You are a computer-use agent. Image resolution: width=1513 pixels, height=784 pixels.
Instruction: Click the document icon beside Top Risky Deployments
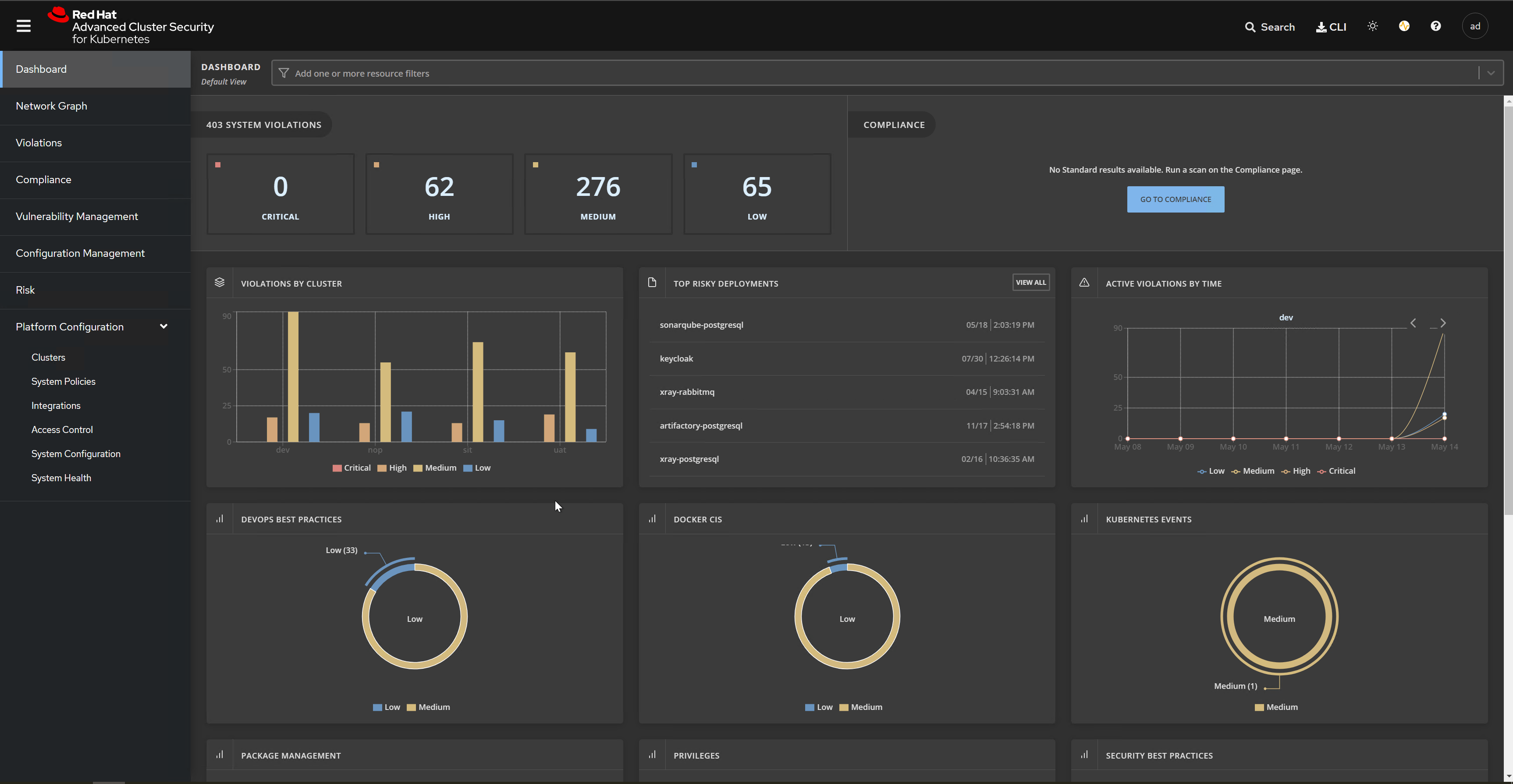652,282
